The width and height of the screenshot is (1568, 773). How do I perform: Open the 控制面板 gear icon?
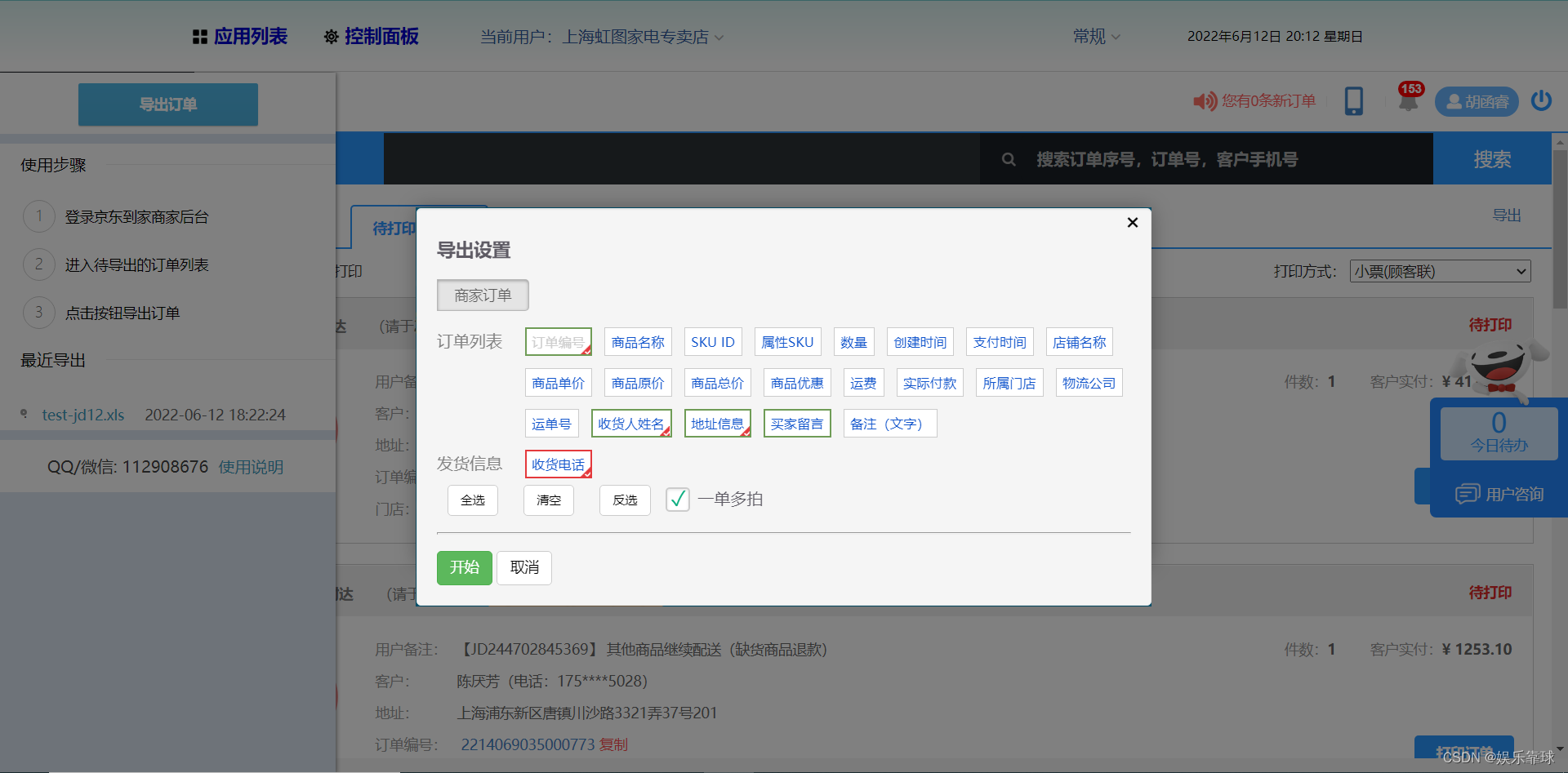[331, 37]
